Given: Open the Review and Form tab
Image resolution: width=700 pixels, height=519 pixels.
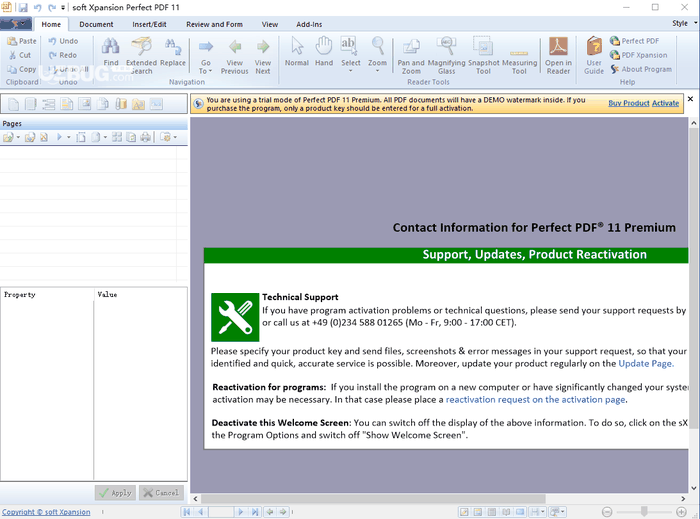Looking at the screenshot, I should tap(214, 25).
